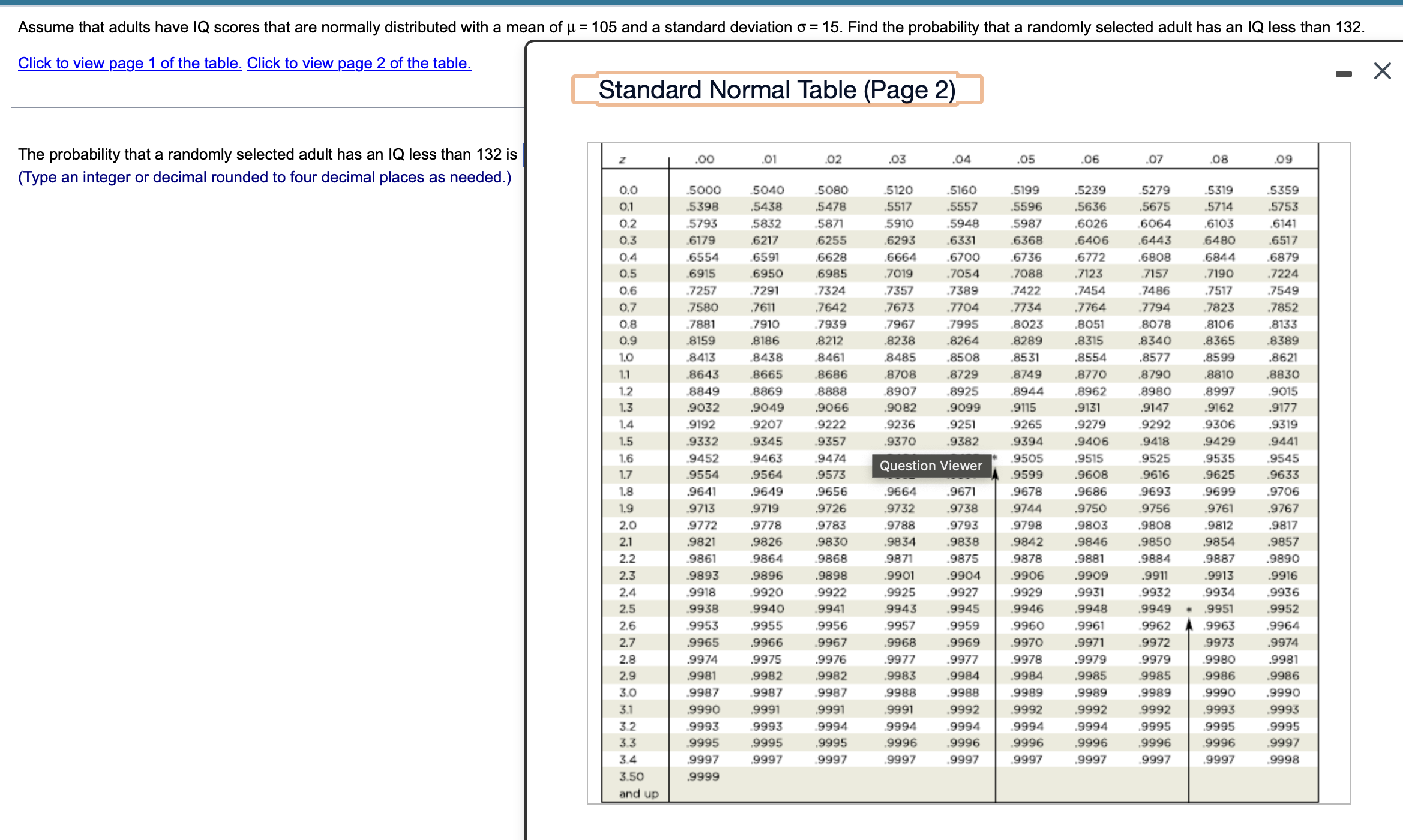Select value .7881 in row 0.8

coord(701,324)
